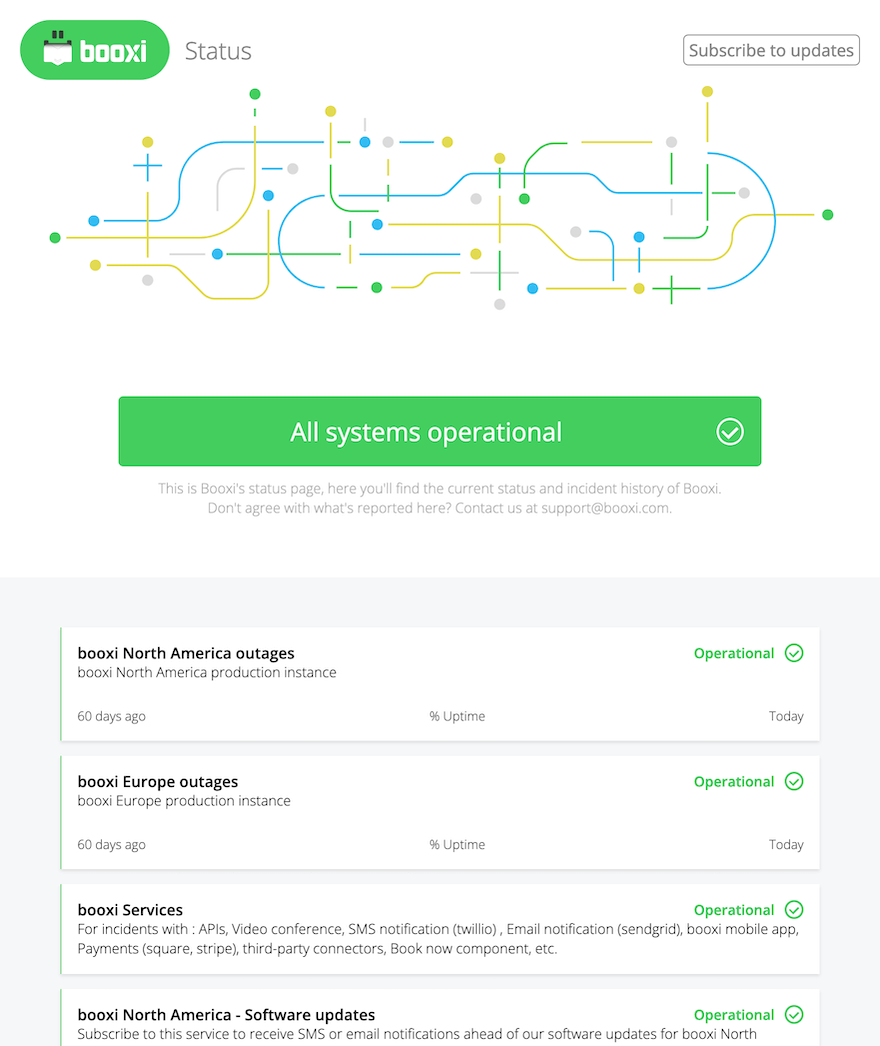Click the checkmark icon in the operational banner
The width and height of the screenshot is (880, 1046).
click(729, 431)
